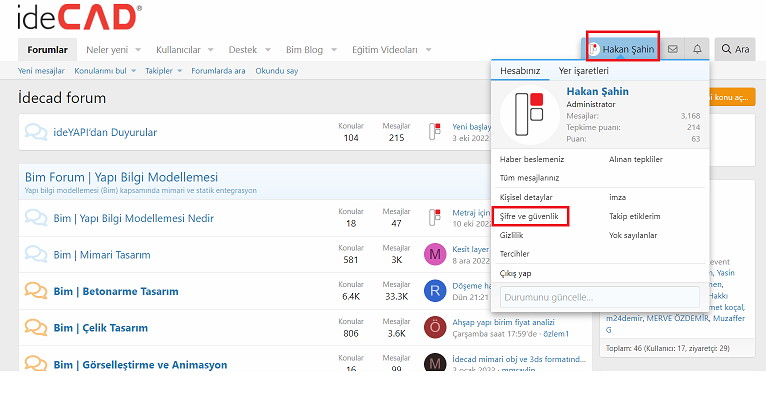This screenshot has width=766, height=402.
Task: Click the Bim Görselleştirme ve Animasyon forum icon
Action: (x=36, y=364)
